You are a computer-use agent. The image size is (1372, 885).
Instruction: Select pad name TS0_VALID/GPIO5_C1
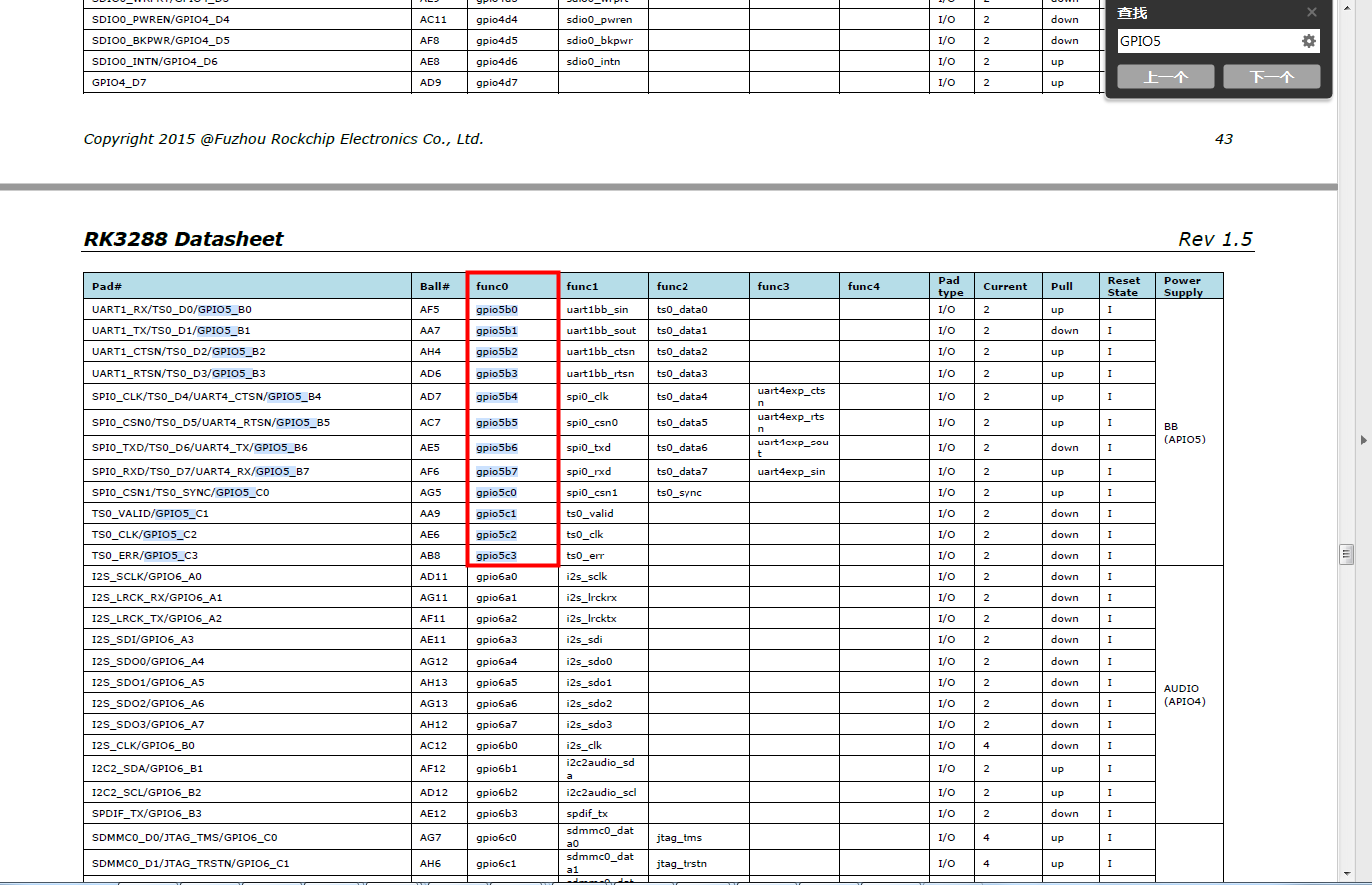pyautogui.click(x=150, y=514)
